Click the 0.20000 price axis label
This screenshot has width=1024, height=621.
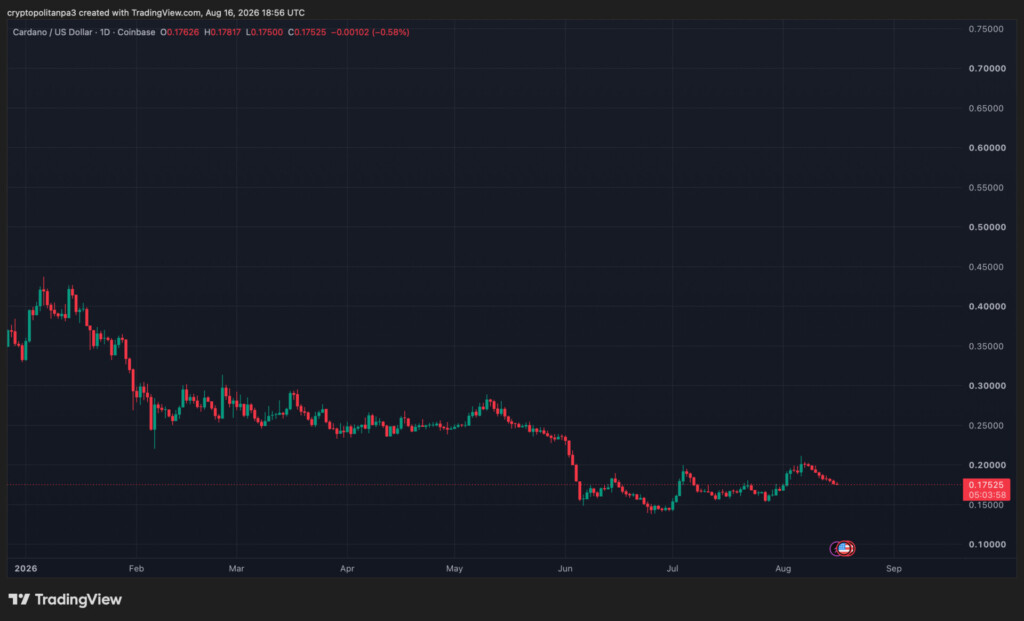click(x=986, y=465)
